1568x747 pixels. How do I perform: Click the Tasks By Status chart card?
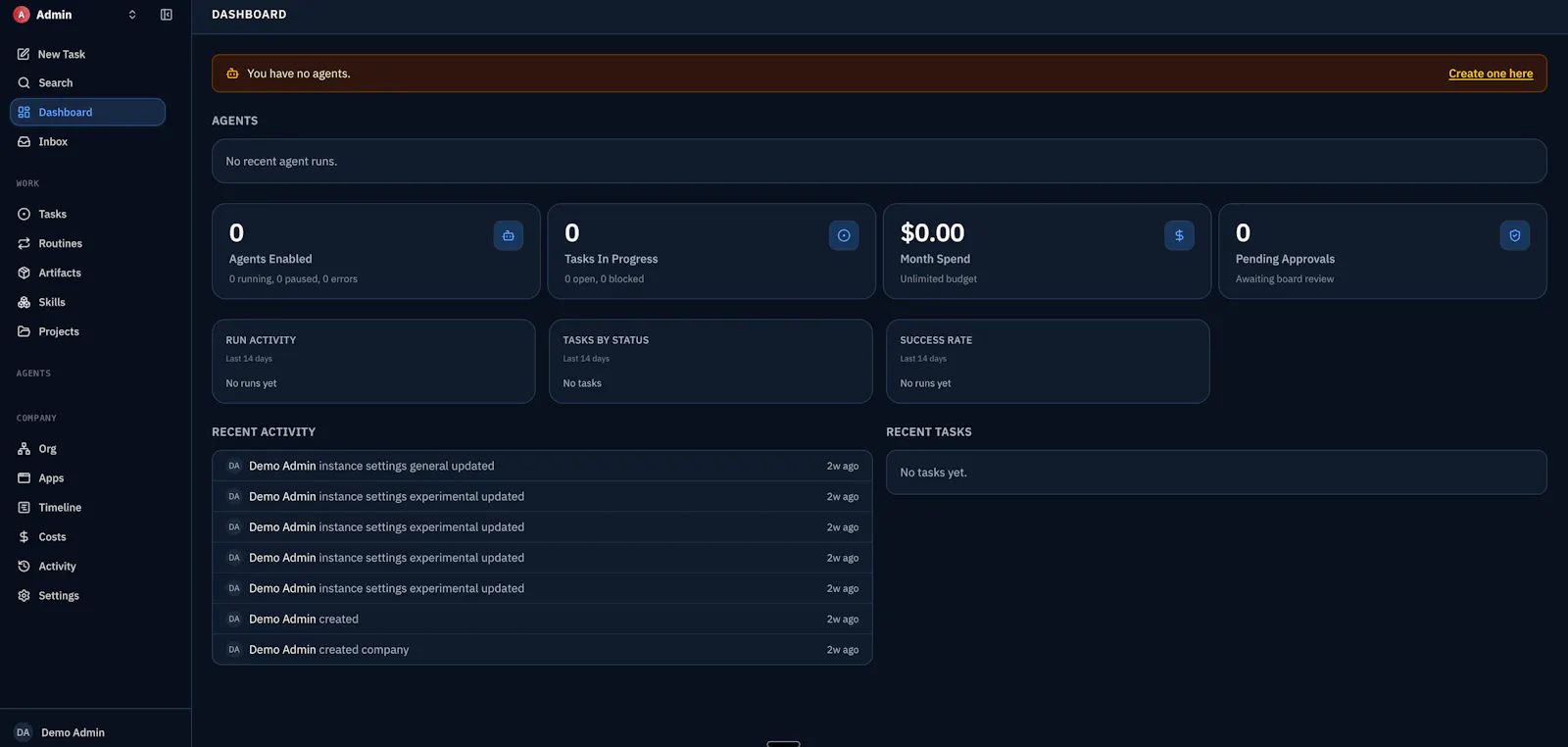coord(710,361)
